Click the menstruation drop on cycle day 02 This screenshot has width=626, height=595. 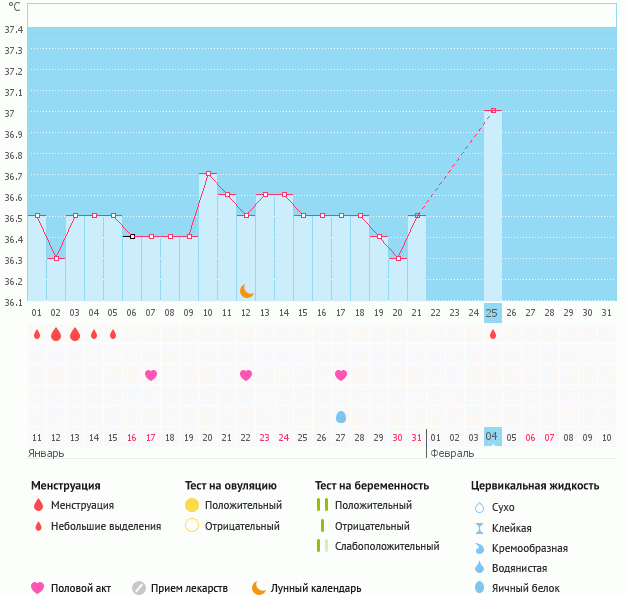pos(56,334)
